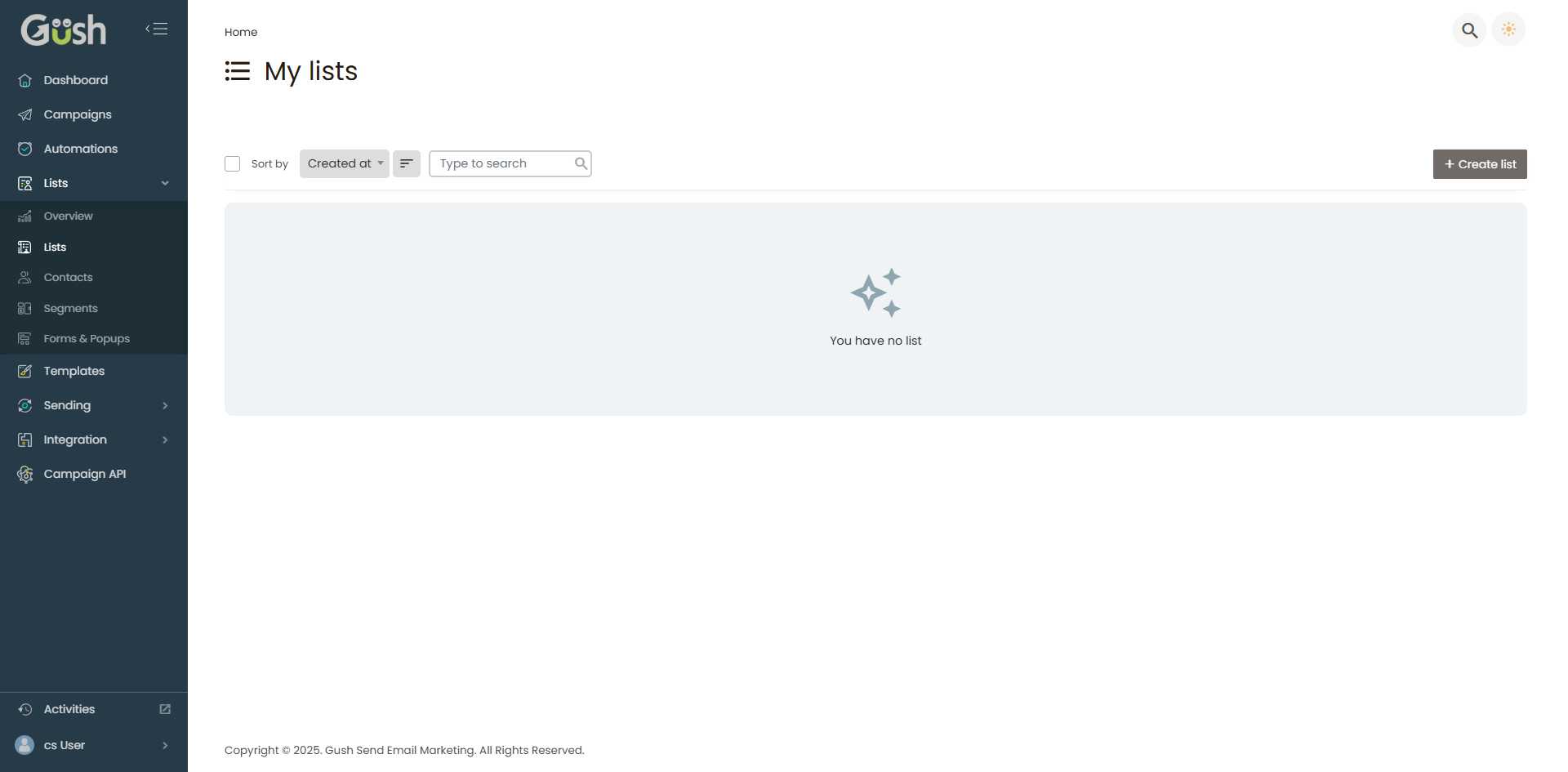Image resolution: width=1568 pixels, height=772 pixels.
Task: Open the Dashboard menu item
Action: pyautogui.click(x=94, y=80)
